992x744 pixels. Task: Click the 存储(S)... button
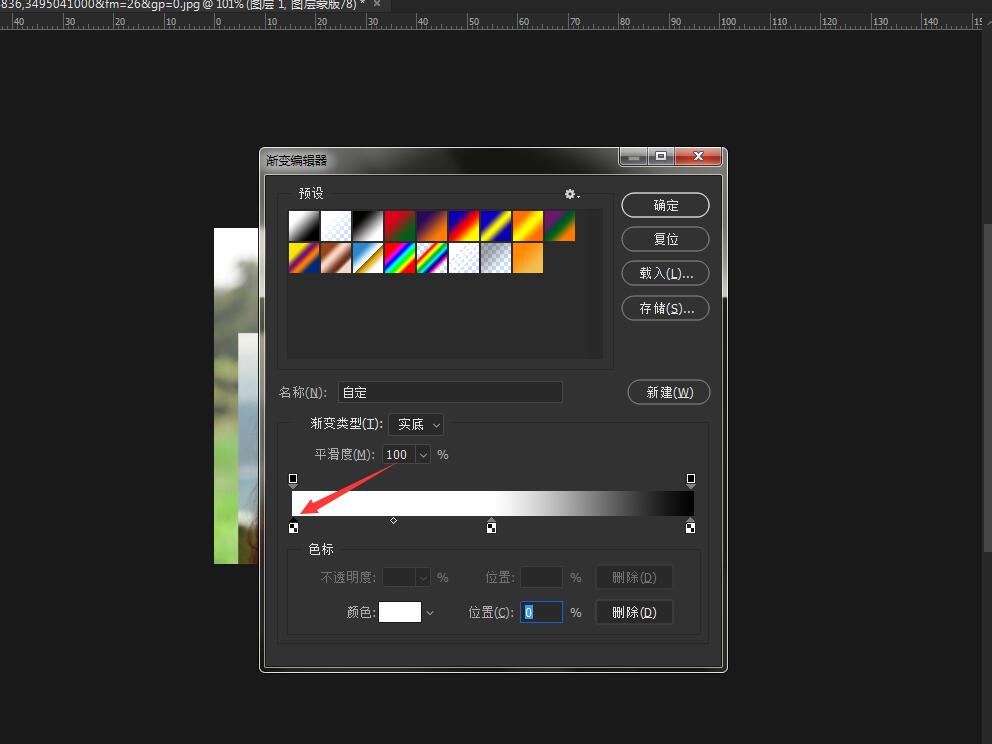click(x=665, y=308)
